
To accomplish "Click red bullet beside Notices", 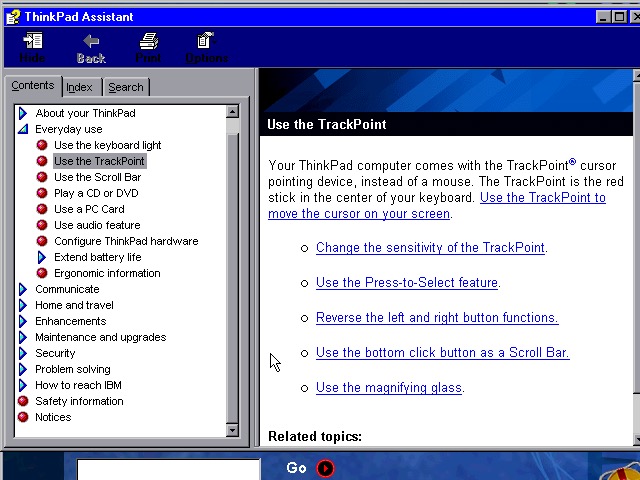I will [23, 417].
